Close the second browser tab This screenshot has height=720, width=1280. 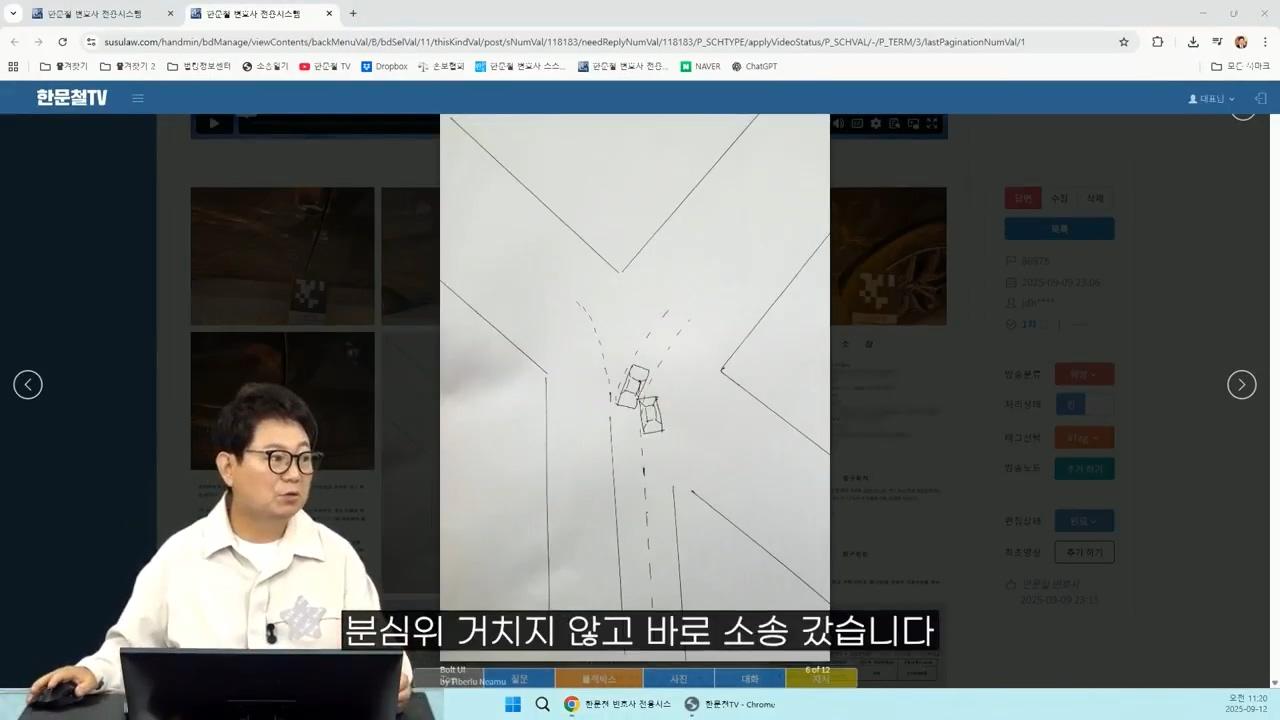[329, 14]
